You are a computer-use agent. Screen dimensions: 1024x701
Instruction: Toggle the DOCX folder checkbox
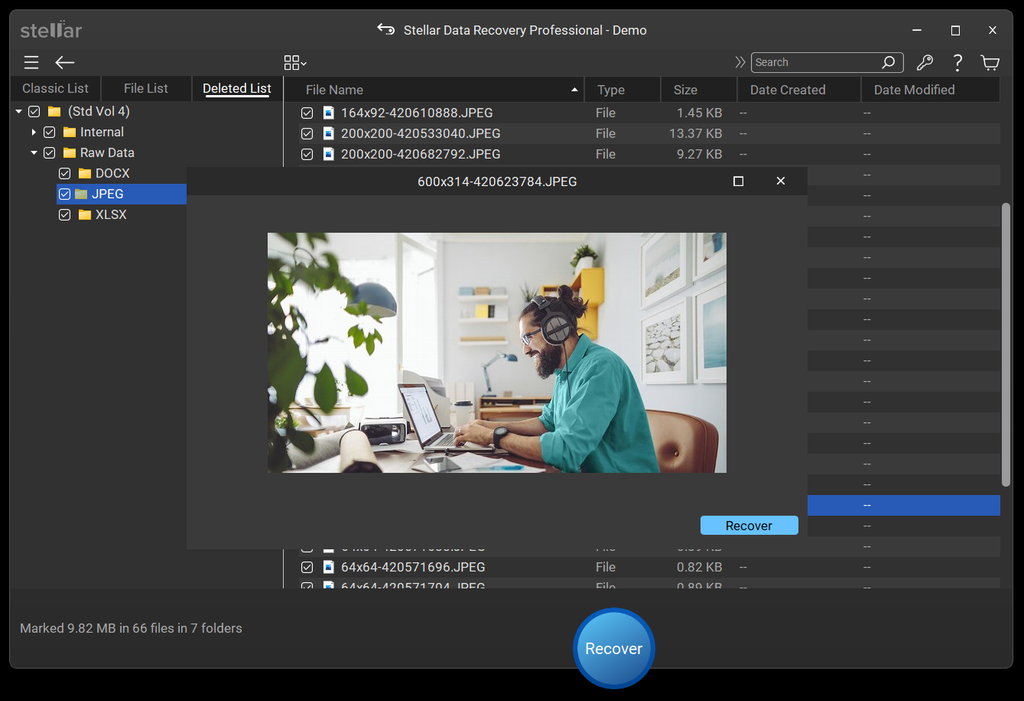click(x=65, y=173)
